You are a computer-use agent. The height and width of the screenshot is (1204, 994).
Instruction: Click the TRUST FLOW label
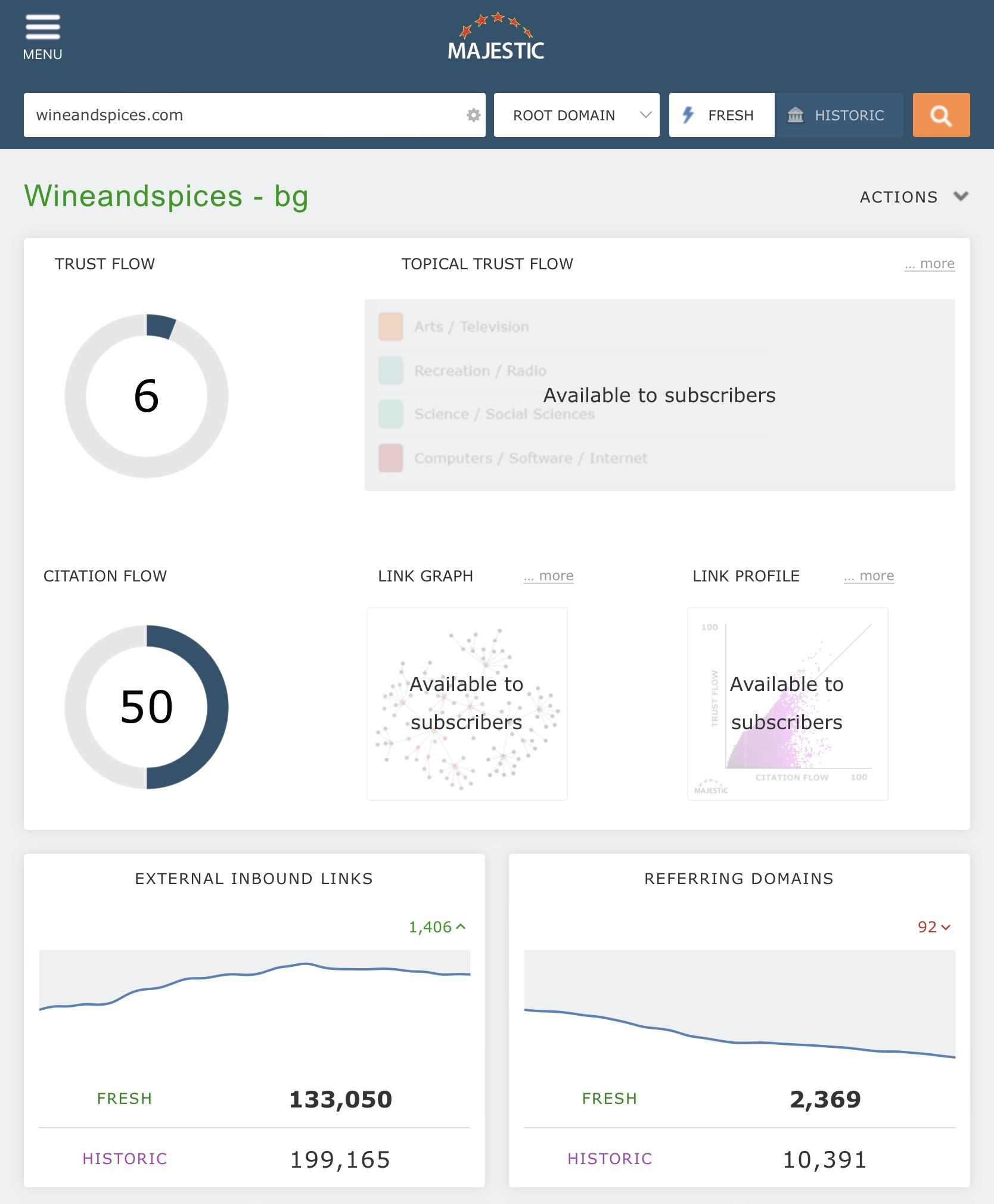click(105, 264)
